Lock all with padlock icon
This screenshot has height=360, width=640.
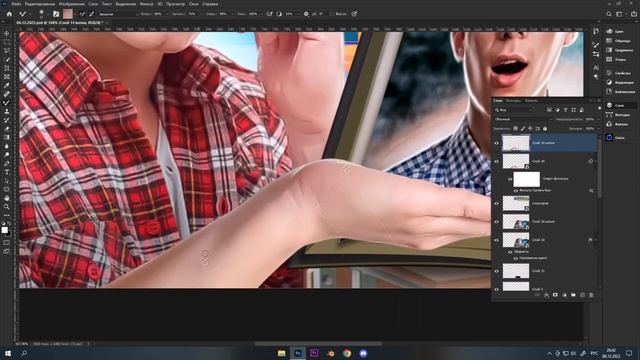545,129
